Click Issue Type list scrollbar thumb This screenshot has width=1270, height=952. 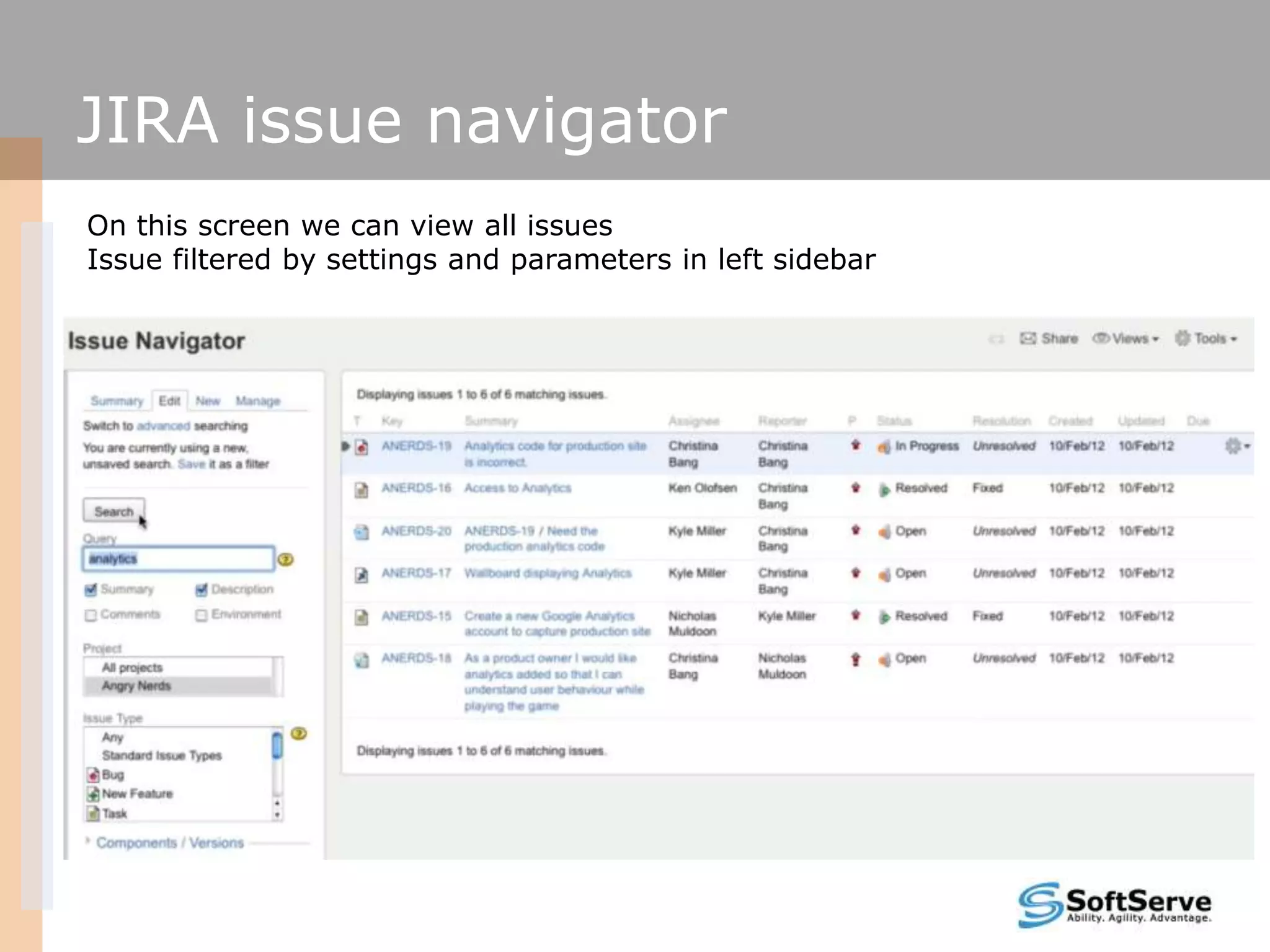(x=277, y=746)
